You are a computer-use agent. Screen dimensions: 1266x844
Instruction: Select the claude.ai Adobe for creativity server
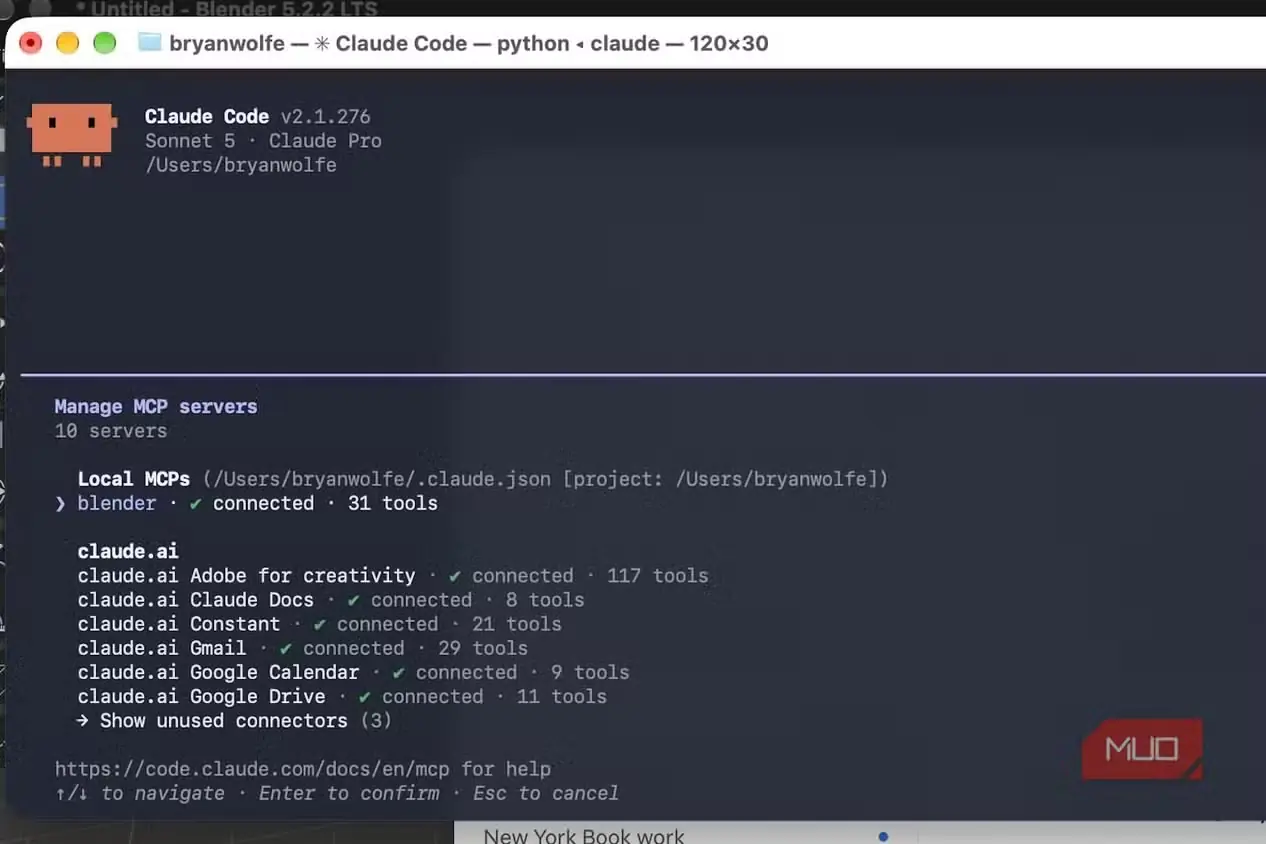[393, 576]
